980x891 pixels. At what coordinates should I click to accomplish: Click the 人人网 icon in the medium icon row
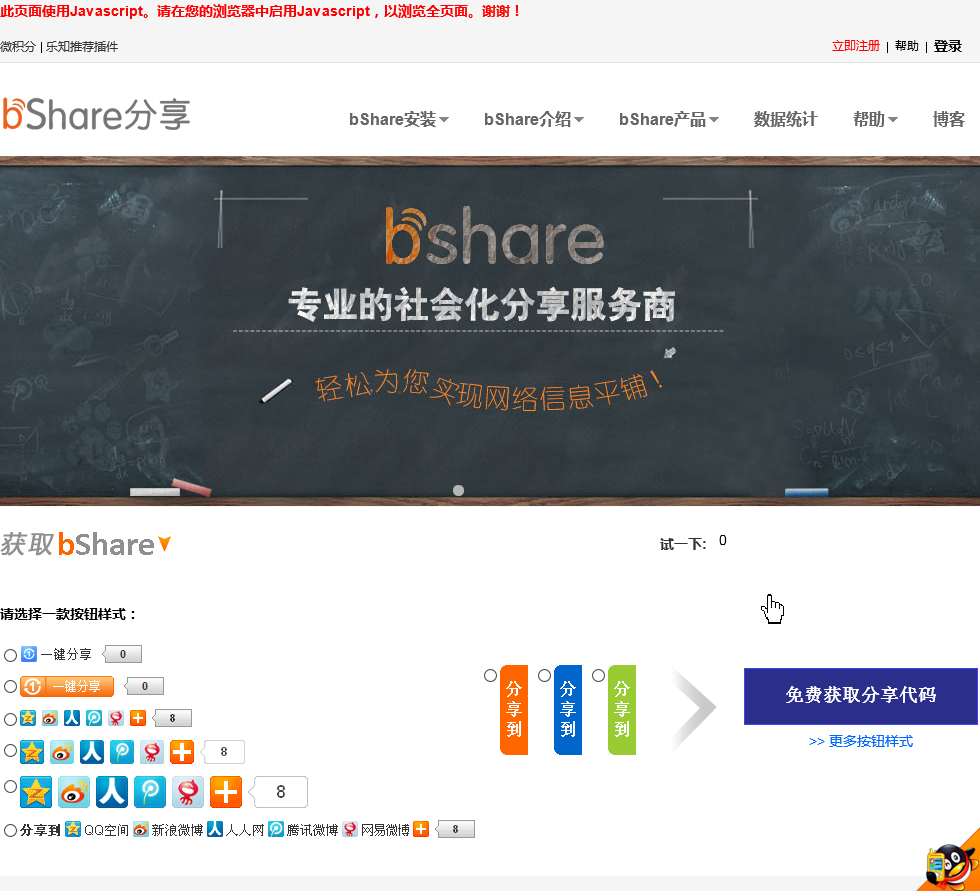coord(92,752)
